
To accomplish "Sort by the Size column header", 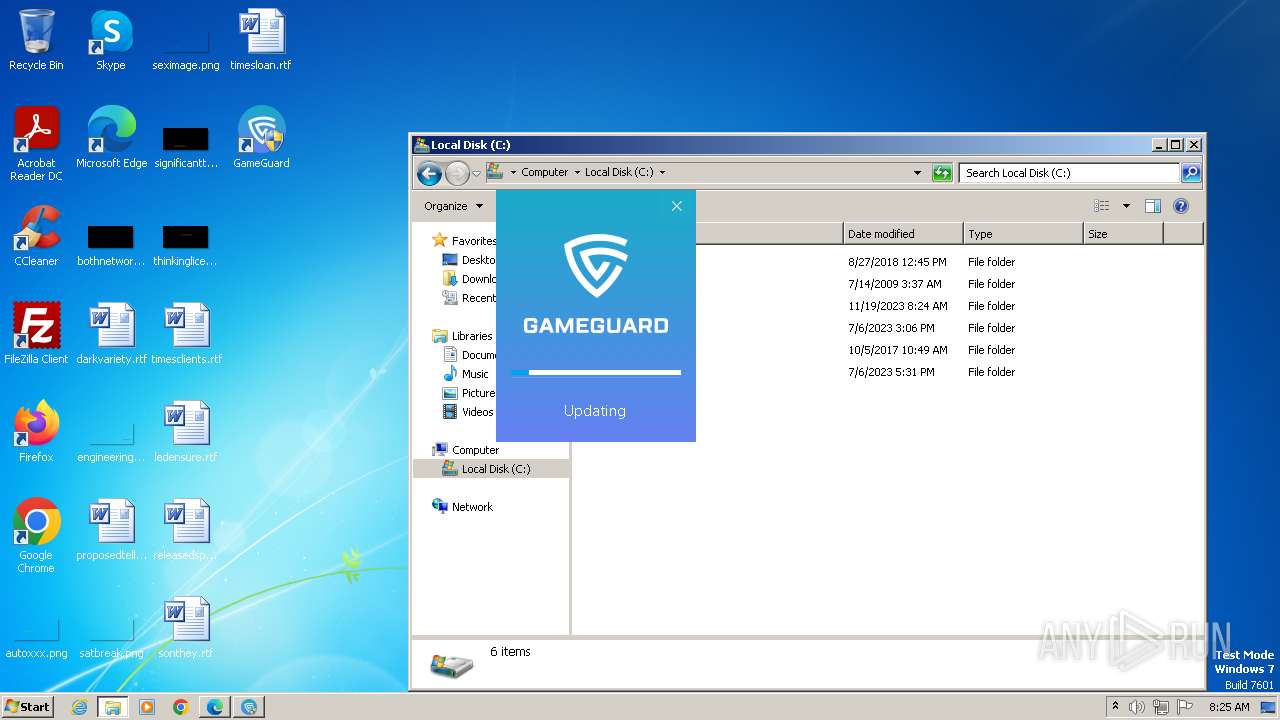I will pos(1123,234).
